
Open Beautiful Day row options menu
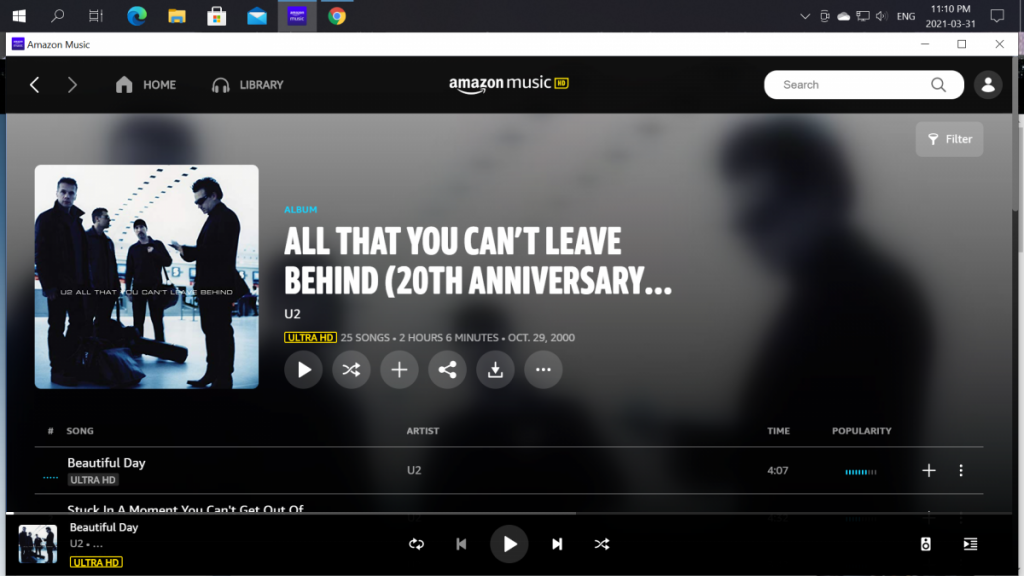pos(961,470)
